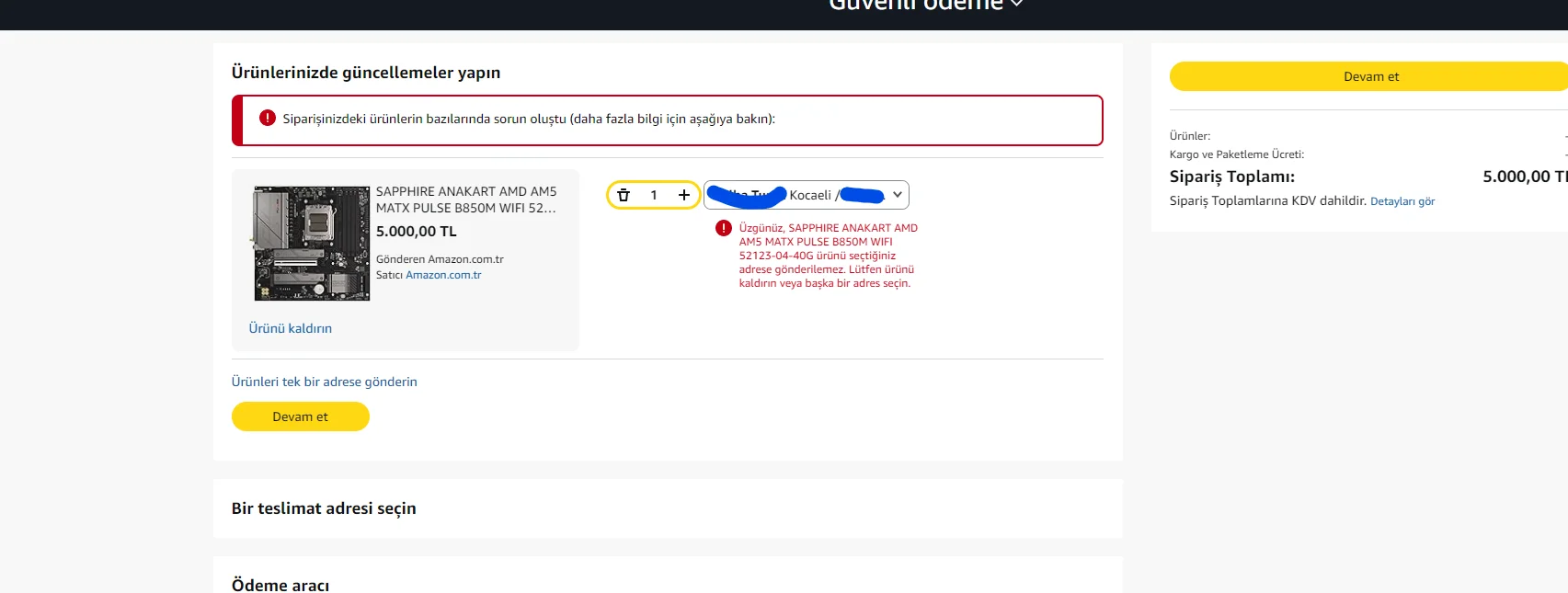The image size is (1568, 593).
Task: Click the Sipariş Toplamı label
Action: point(1232,177)
